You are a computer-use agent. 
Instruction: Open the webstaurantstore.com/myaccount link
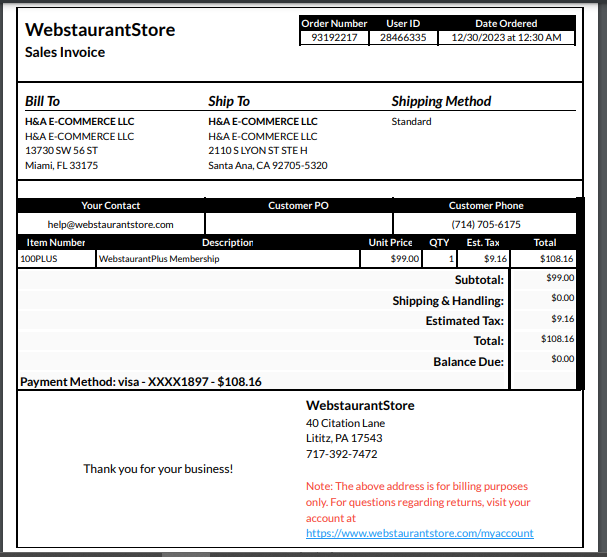tap(420, 533)
